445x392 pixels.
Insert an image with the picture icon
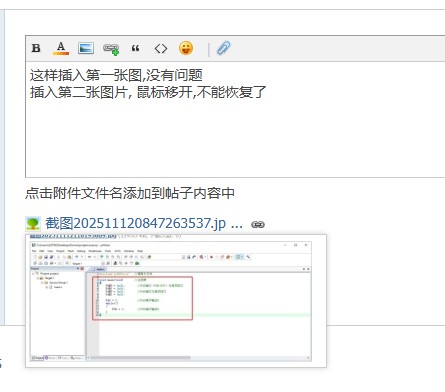coord(86,48)
